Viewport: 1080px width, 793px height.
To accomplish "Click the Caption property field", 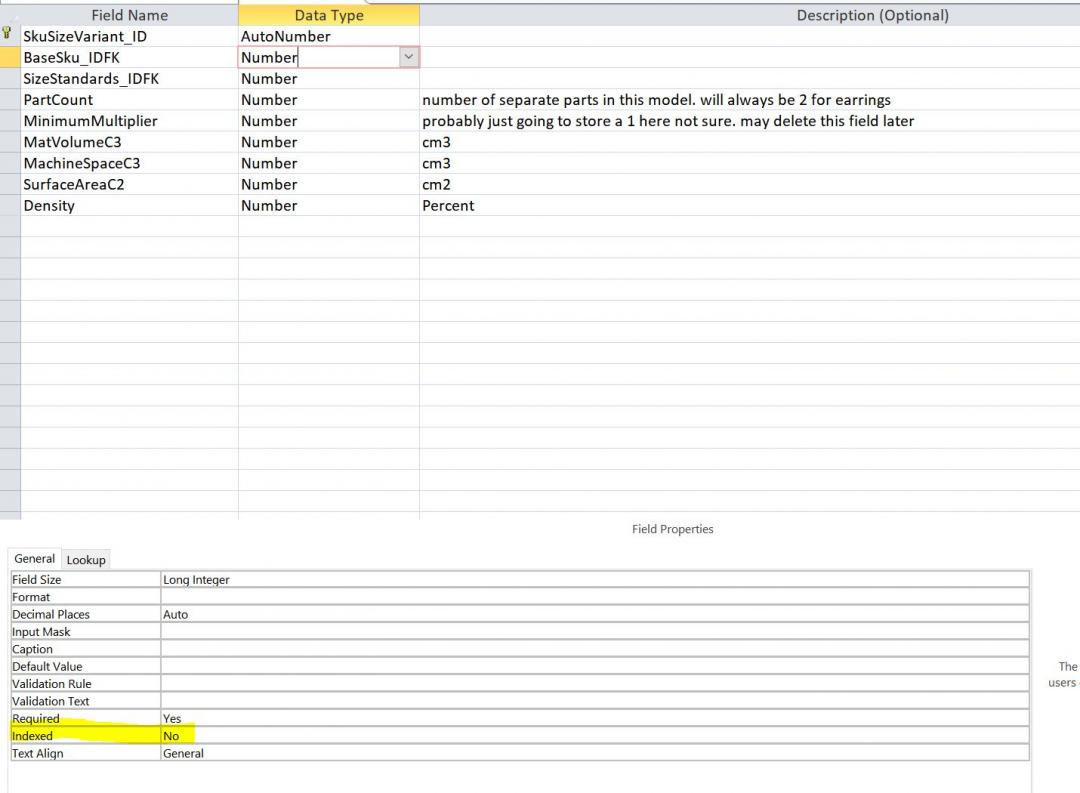I will (595, 649).
